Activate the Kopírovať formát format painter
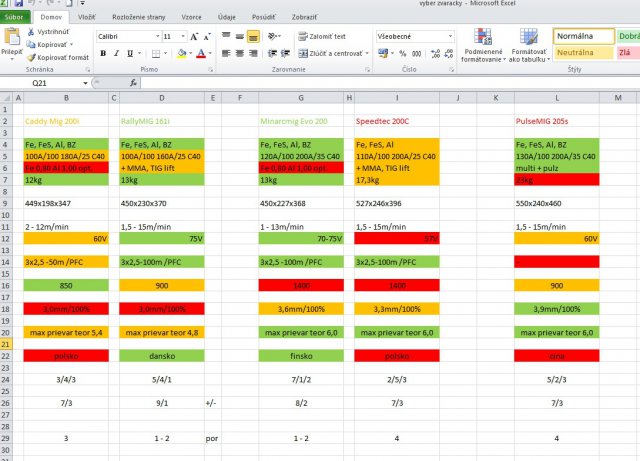 tap(58, 58)
